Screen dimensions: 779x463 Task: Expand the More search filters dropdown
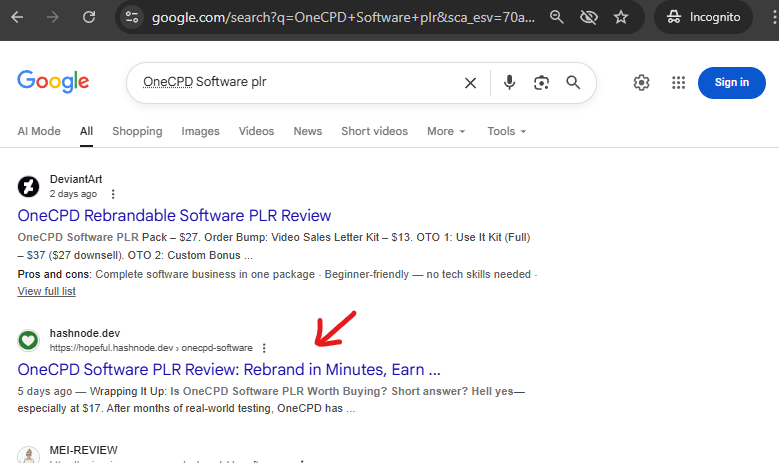point(446,131)
